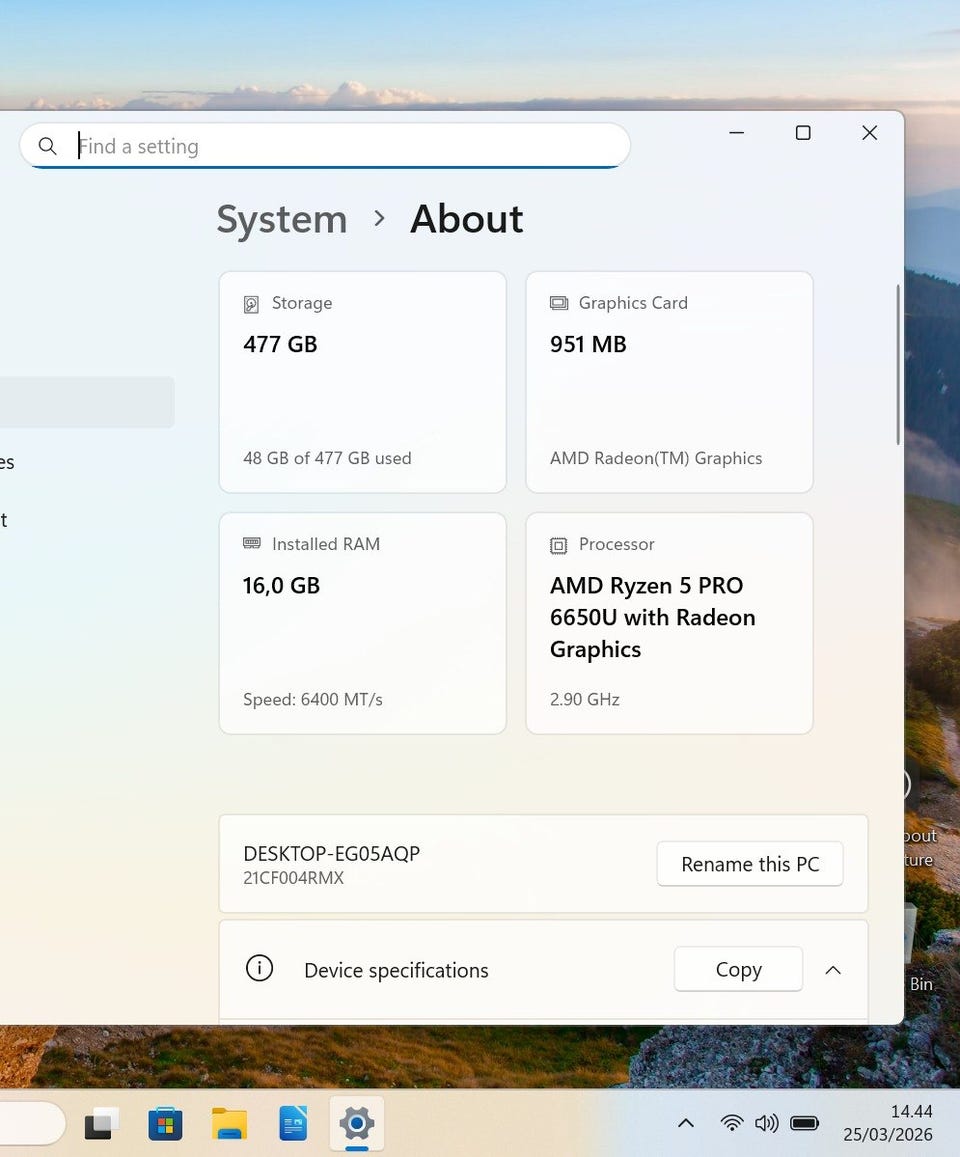Viewport: 960px width, 1157px height.
Task: Open Microsoft Store from taskbar
Action: pos(165,1124)
